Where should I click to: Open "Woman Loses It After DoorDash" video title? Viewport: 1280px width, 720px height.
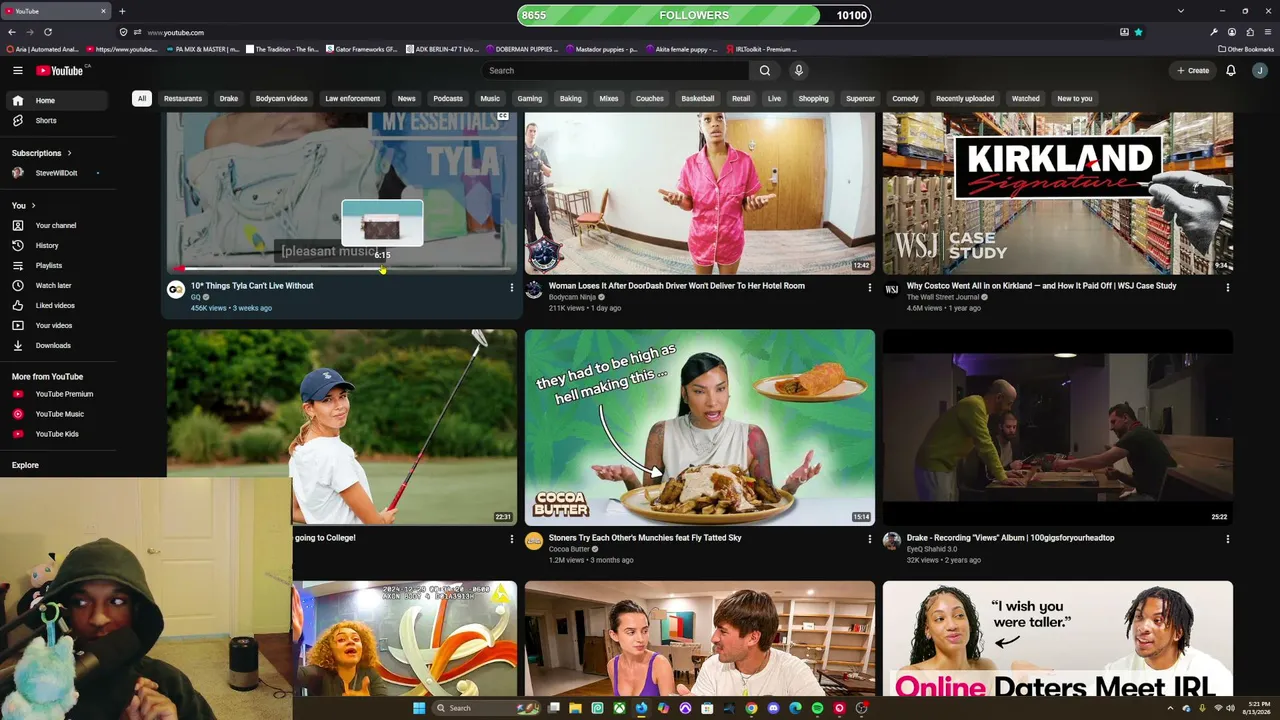[676, 286]
